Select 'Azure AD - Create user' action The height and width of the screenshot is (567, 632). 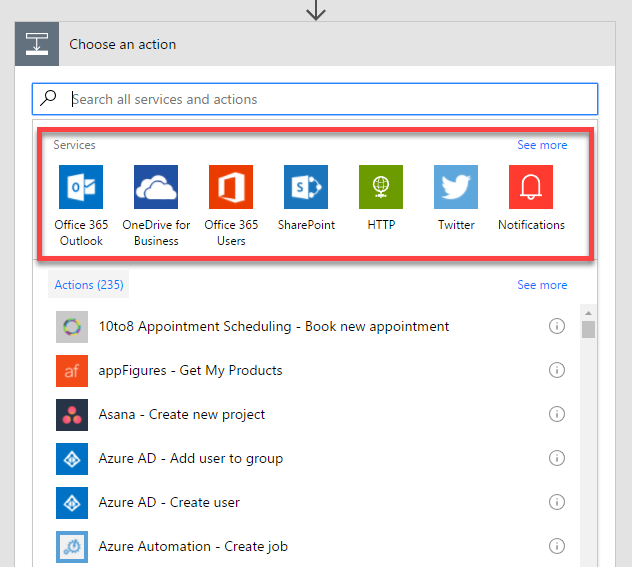tap(169, 502)
